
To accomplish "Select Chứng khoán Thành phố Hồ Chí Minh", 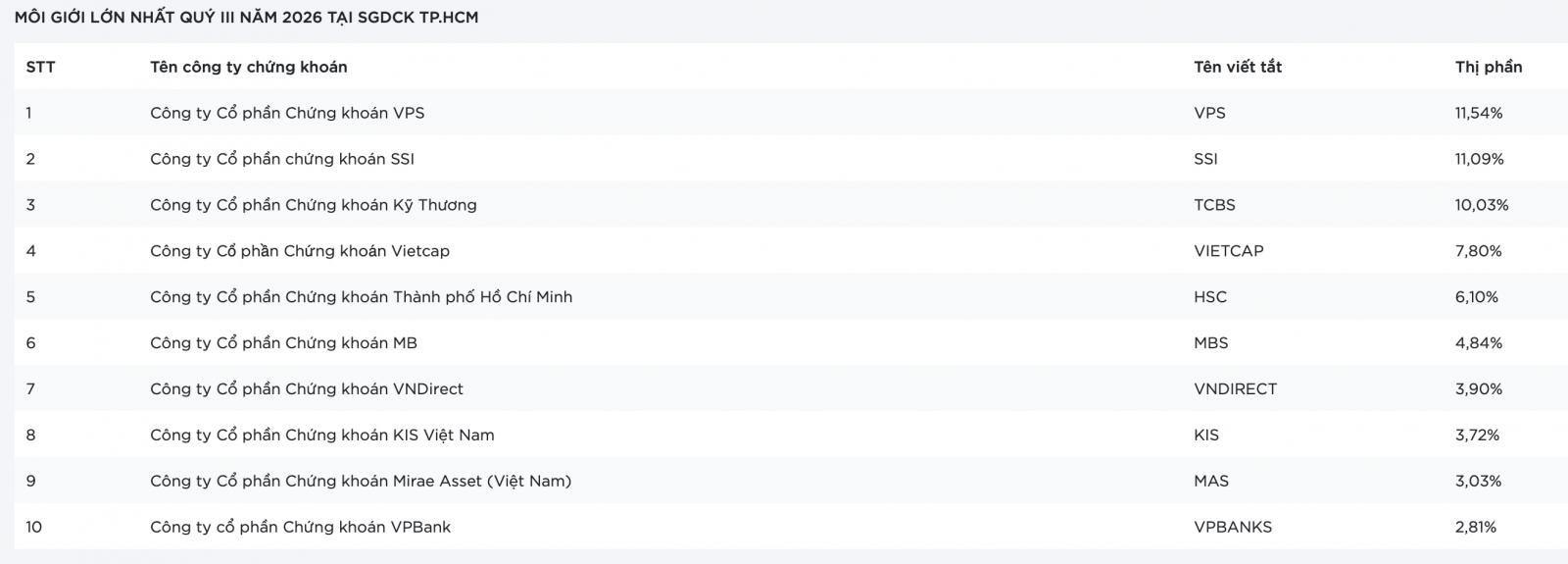I will coord(361,297).
